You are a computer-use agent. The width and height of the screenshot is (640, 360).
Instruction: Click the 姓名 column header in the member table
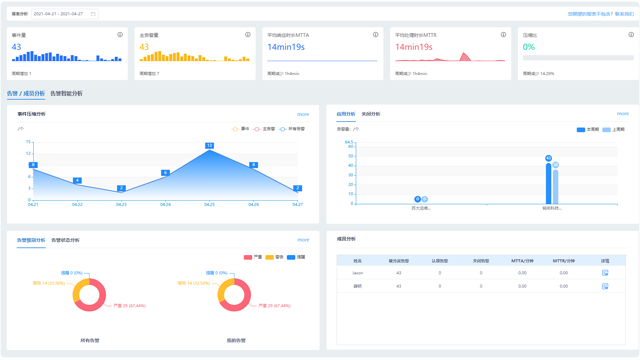click(x=358, y=260)
